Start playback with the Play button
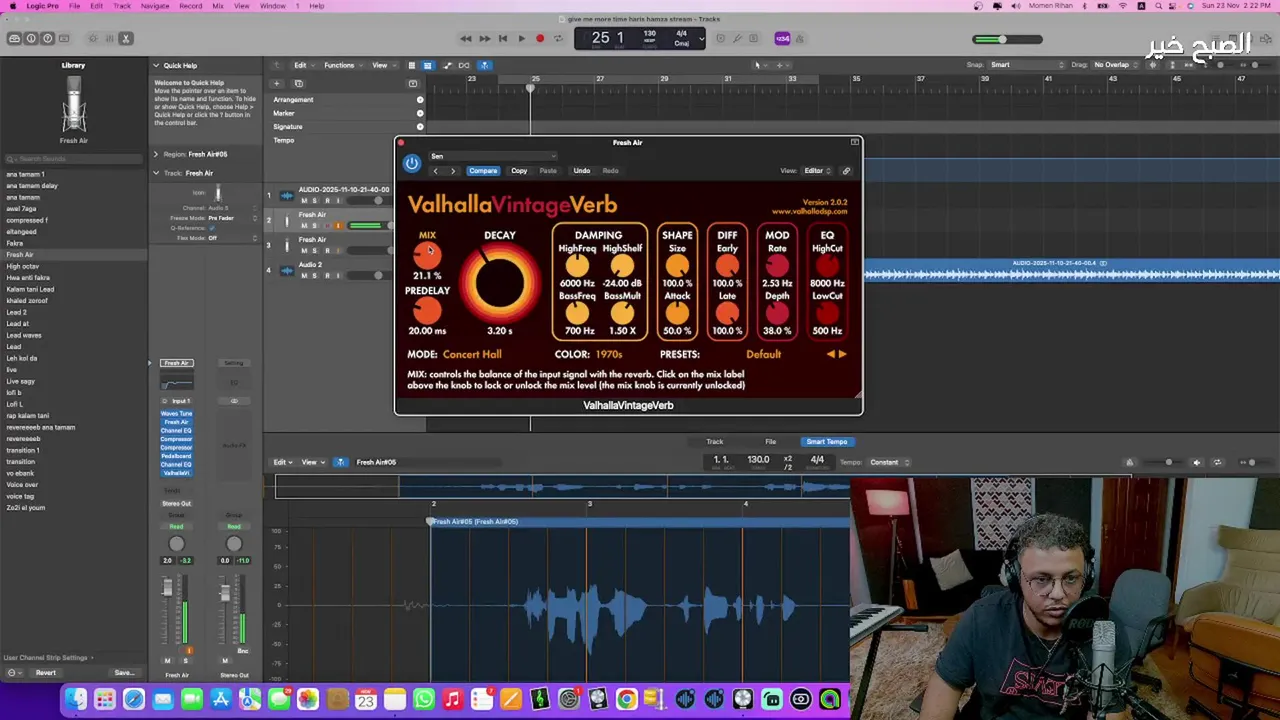 [521, 39]
